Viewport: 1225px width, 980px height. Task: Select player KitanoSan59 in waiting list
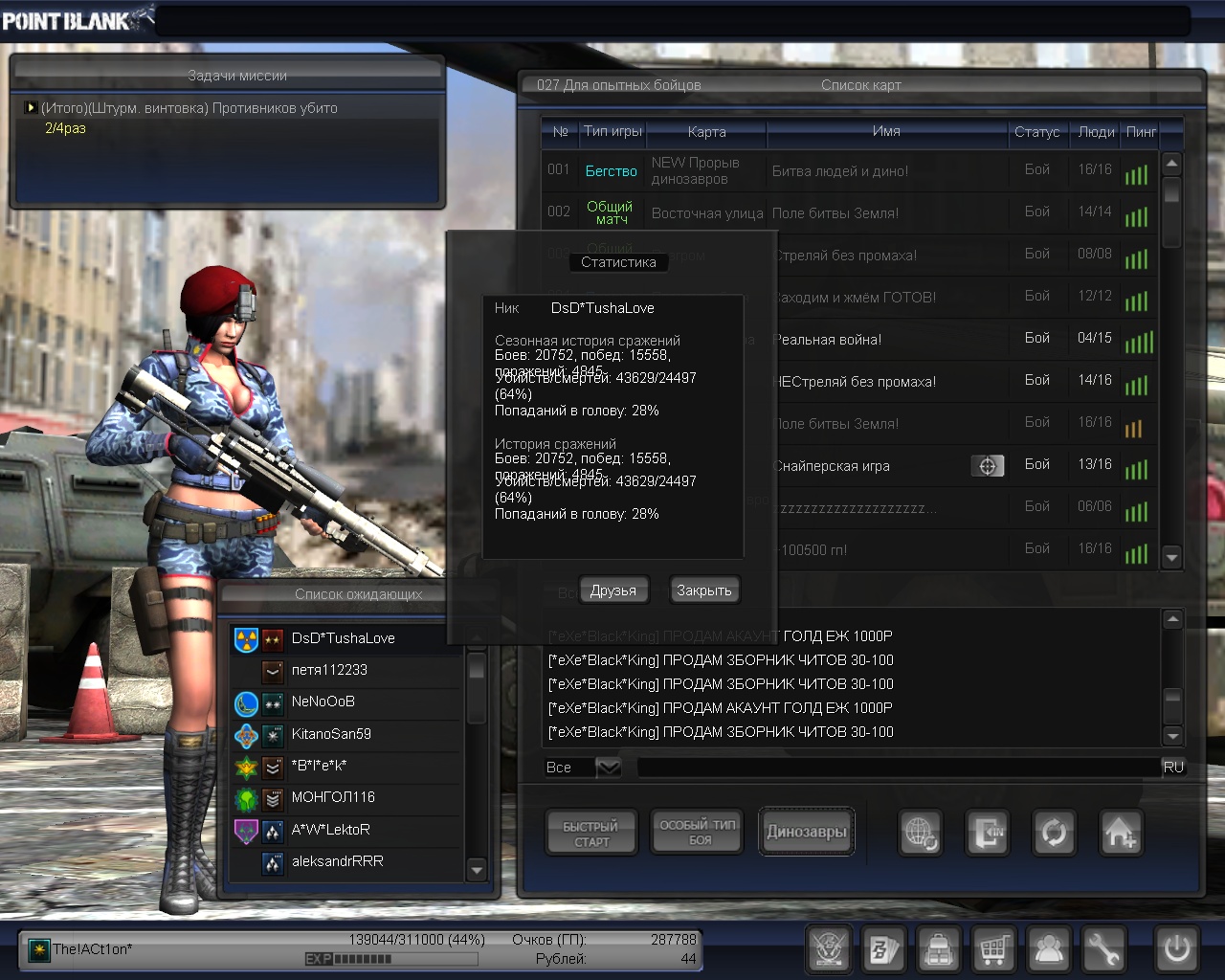click(x=347, y=735)
